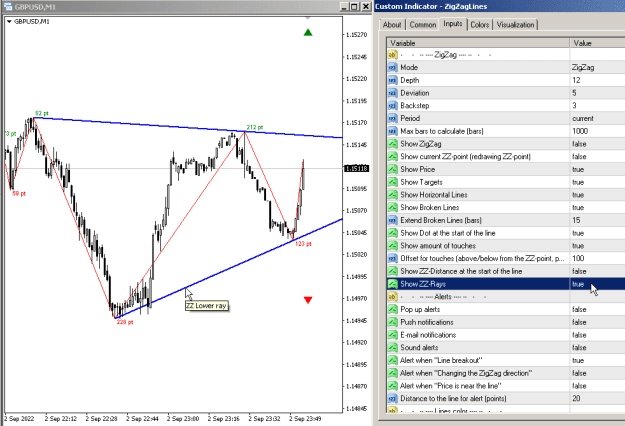Click the Mode row icon

tap(393, 67)
